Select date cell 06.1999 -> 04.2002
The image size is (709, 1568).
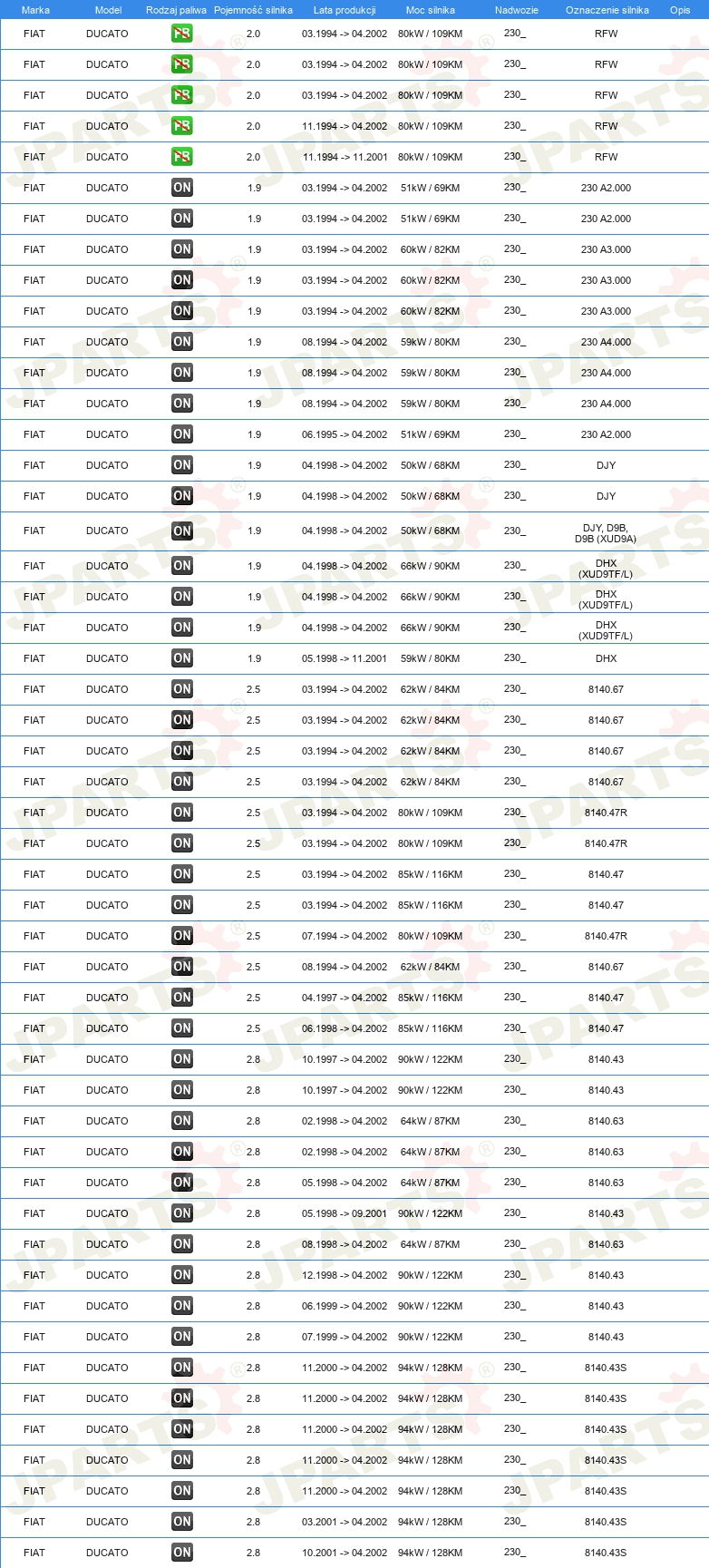[x=345, y=1306]
